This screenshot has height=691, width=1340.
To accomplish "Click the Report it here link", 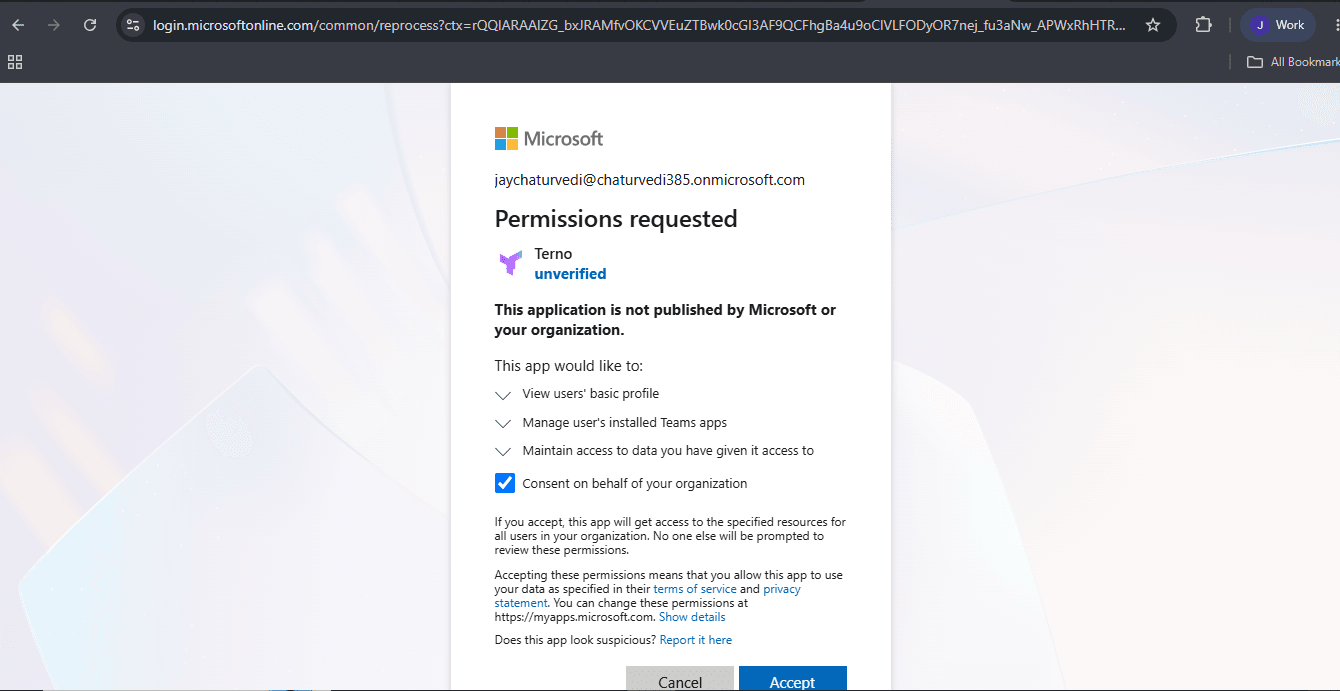I will click(x=696, y=640).
